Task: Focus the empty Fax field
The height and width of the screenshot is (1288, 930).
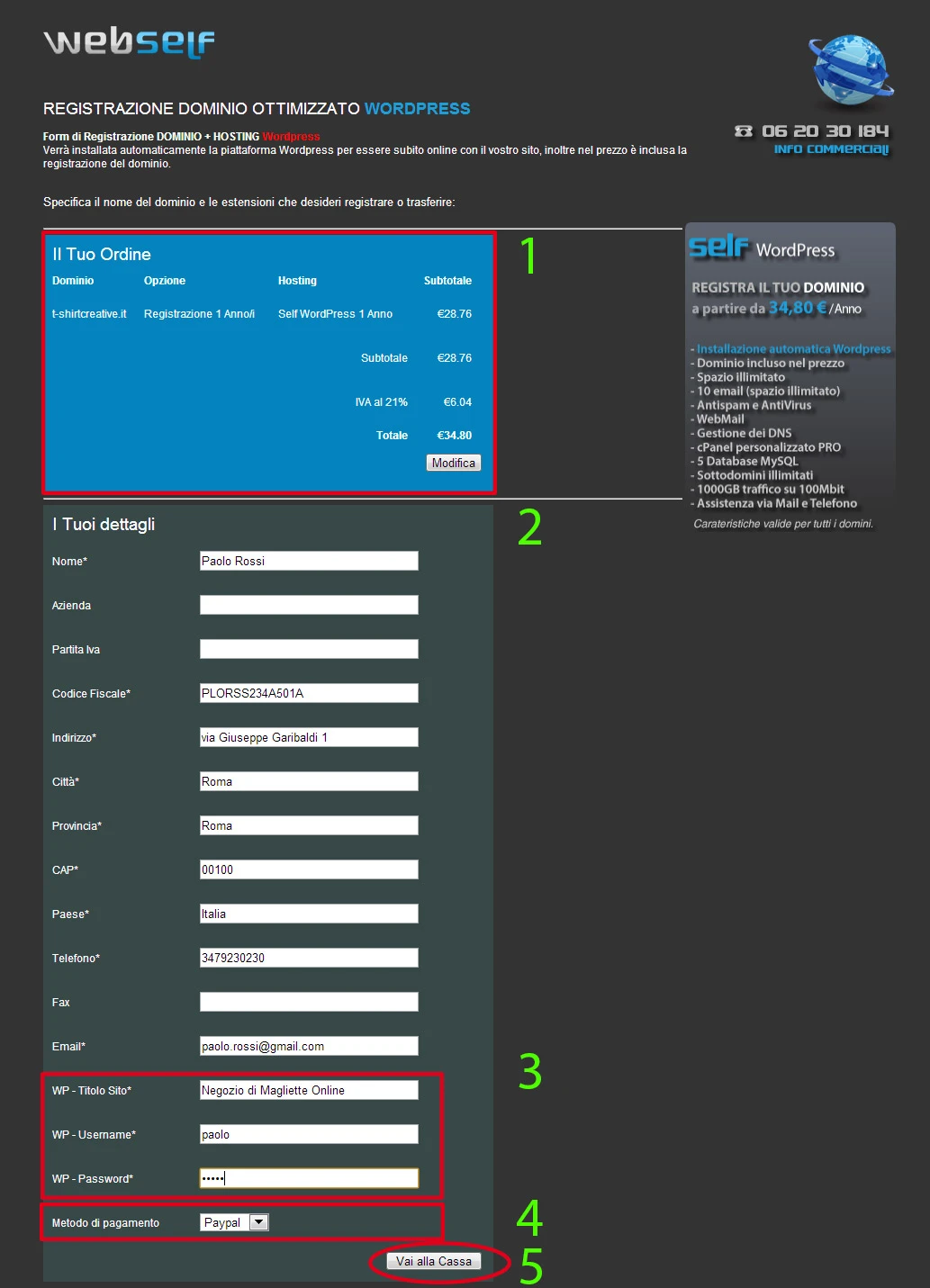Action: click(x=309, y=1002)
